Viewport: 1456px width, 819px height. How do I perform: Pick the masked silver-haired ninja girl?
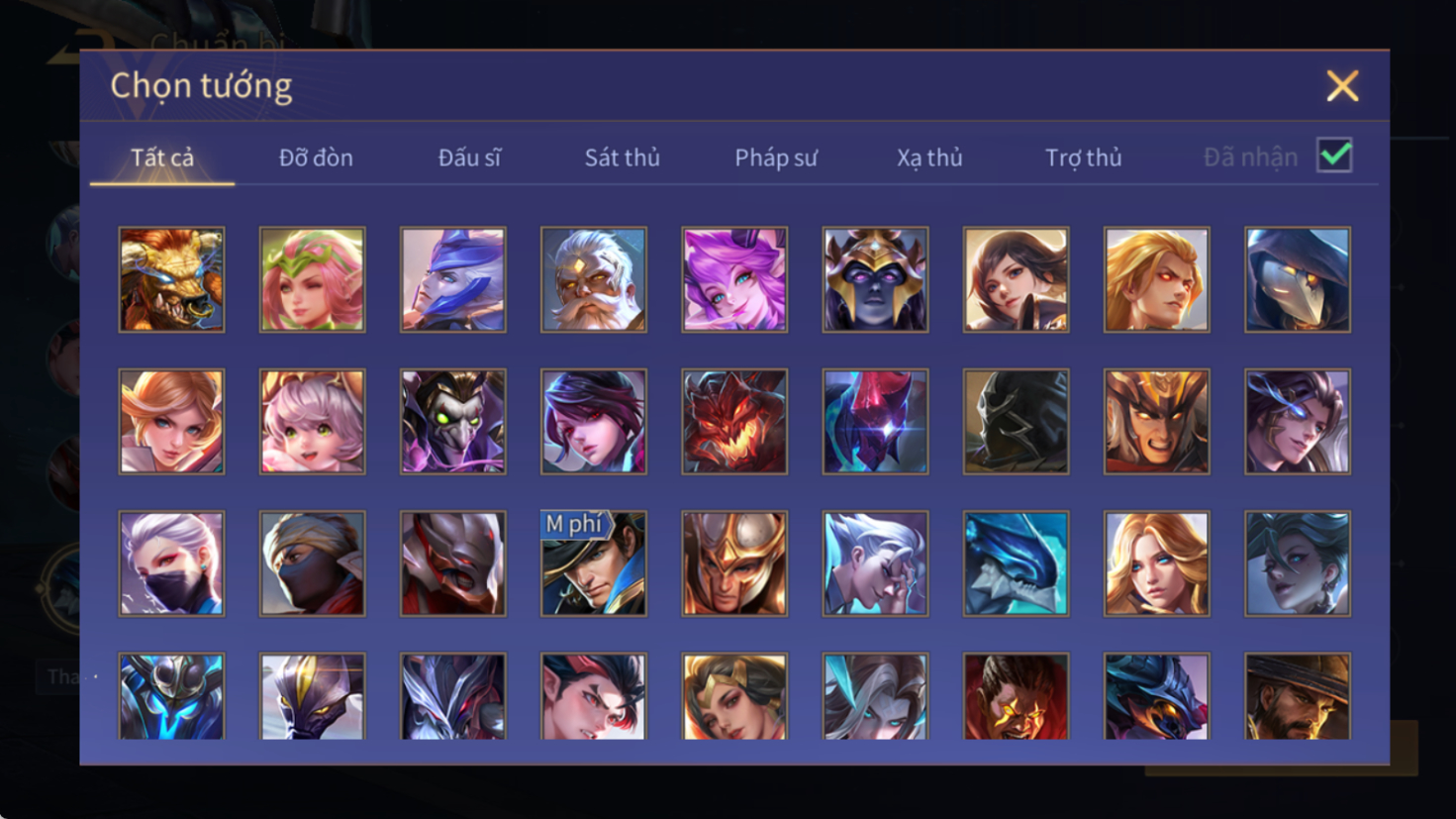pyautogui.click(x=171, y=563)
